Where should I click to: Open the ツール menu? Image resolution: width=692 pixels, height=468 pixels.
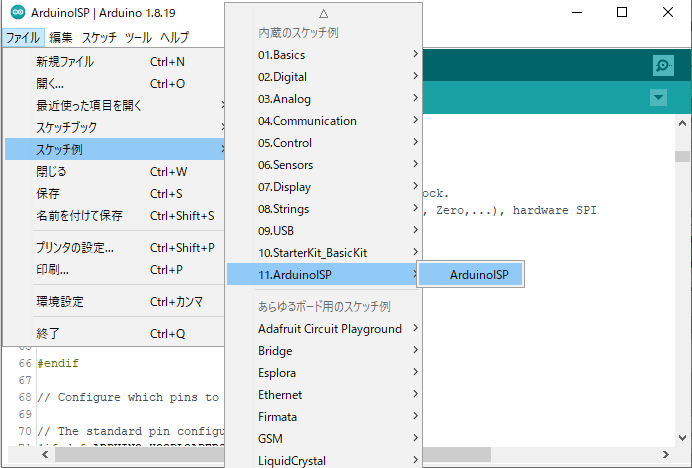(x=138, y=38)
